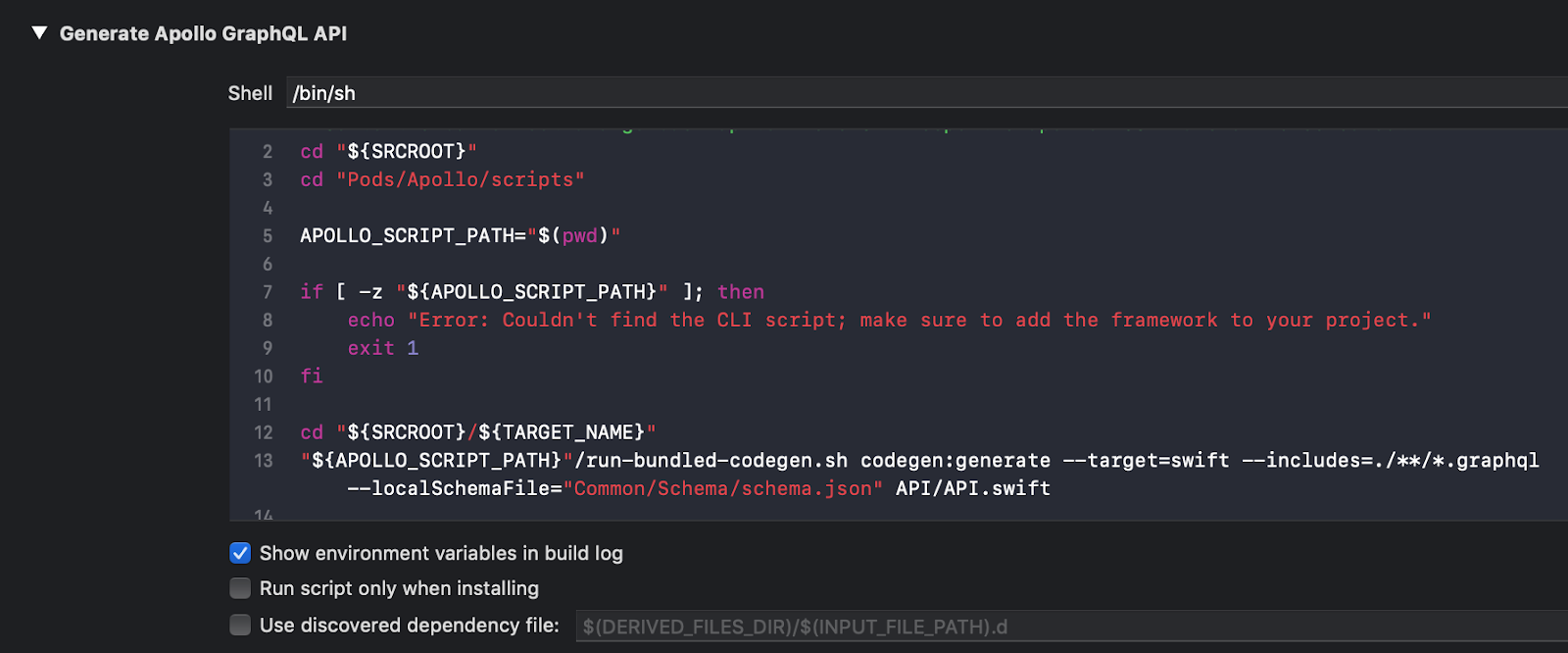This screenshot has height=653, width=1568.
Task: Click the 'Use discovered dependency file:' label
Action: pos(410,626)
